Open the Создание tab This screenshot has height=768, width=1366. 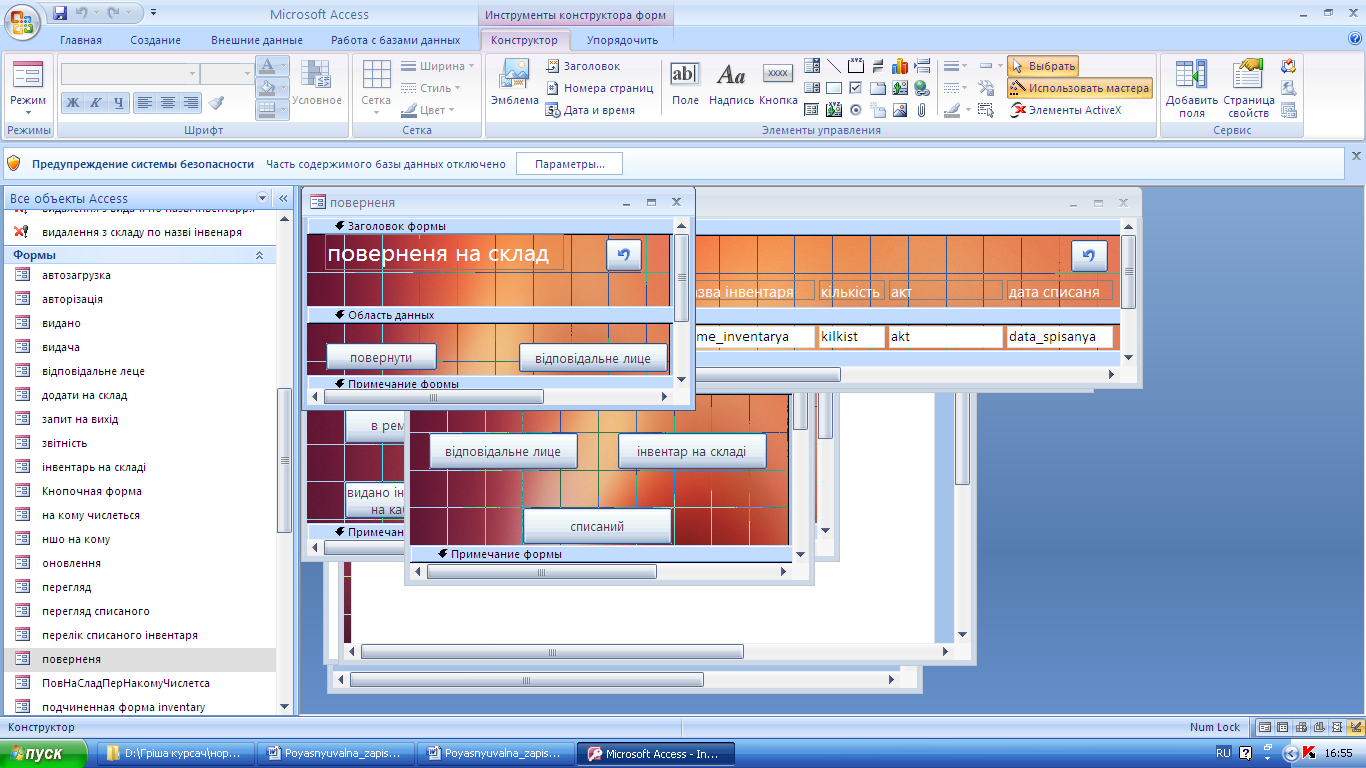click(155, 40)
